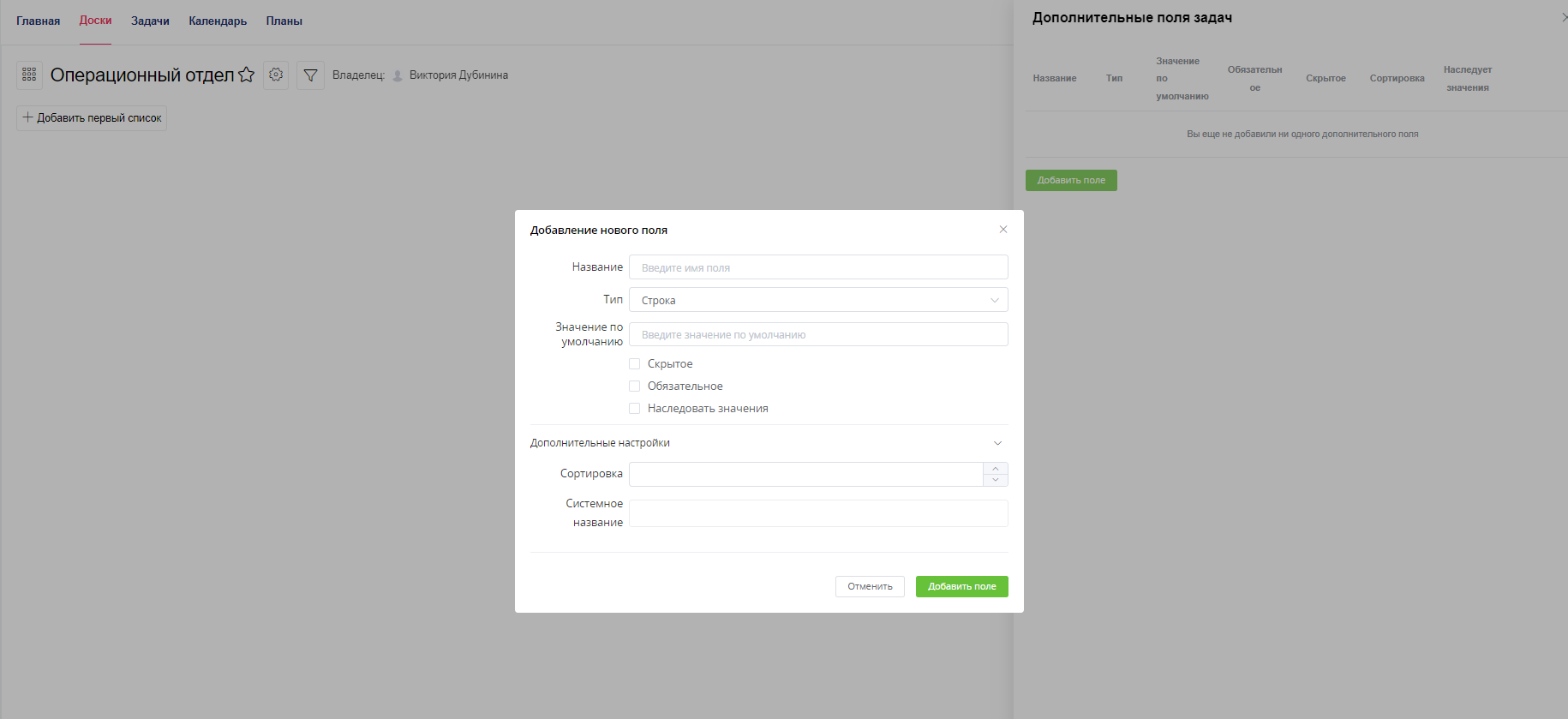Click the owner avatar icon
The image size is (1568, 719).
pyautogui.click(x=398, y=75)
